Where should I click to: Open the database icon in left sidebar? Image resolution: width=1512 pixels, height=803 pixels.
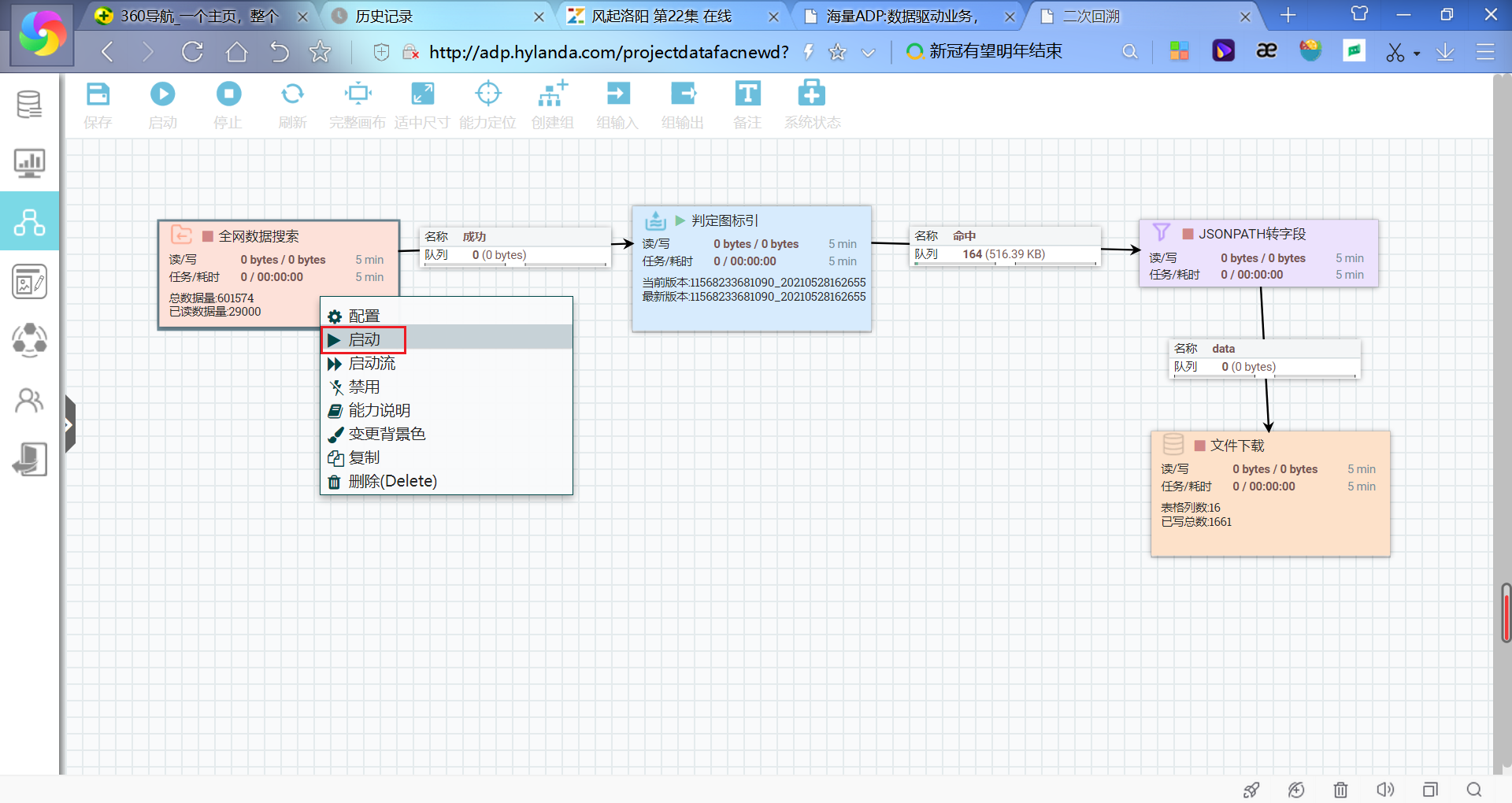click(29, 104)
